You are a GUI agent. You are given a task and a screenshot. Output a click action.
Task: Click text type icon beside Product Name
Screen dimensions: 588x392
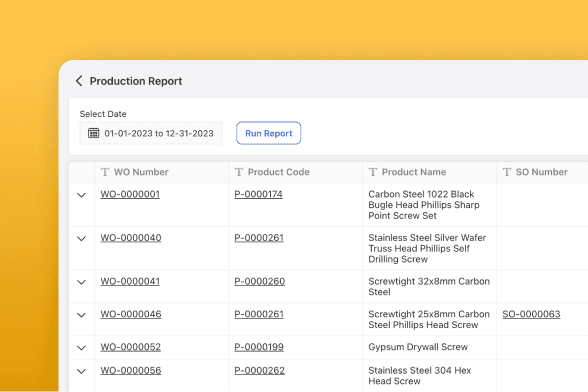coord(373,172)
